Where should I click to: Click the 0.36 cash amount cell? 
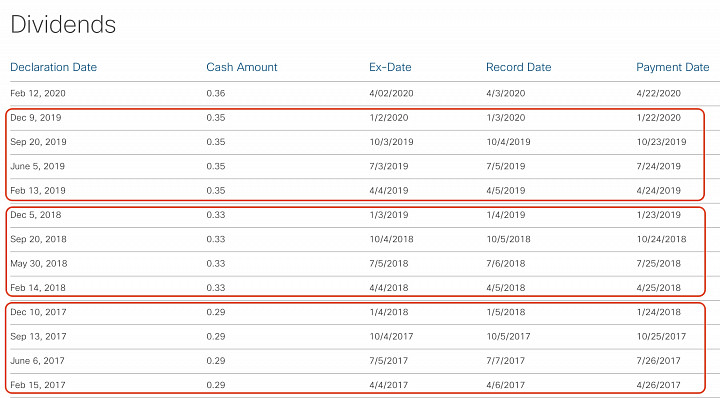click(x=215, y=93)
